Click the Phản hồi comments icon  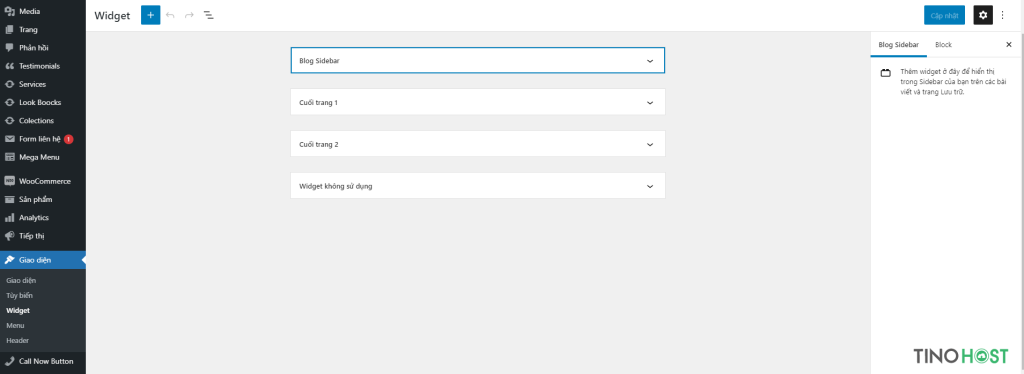[x=9, y=48]
